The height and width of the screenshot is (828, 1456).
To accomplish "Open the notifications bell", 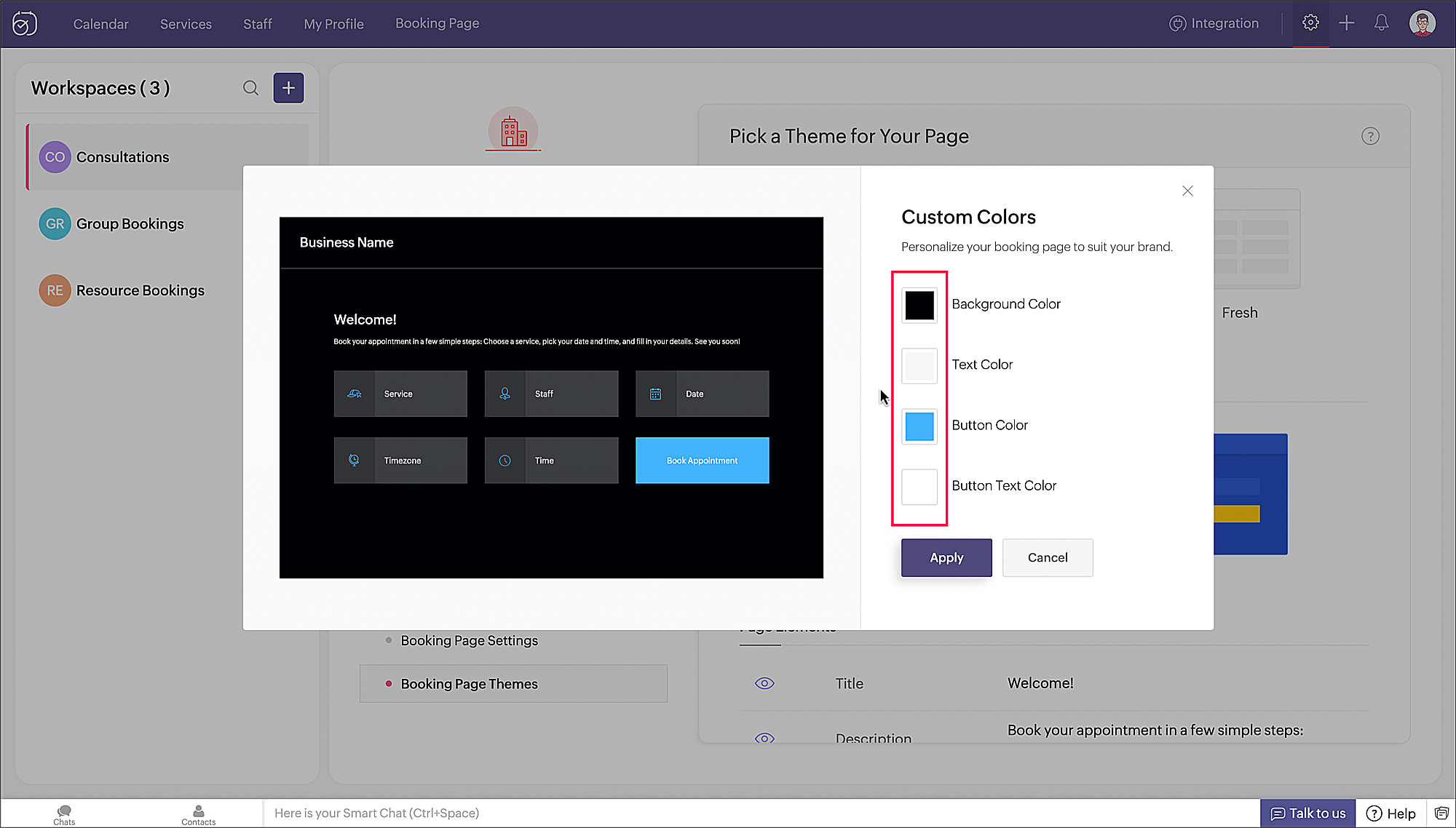I will [x=1381, y=23].
